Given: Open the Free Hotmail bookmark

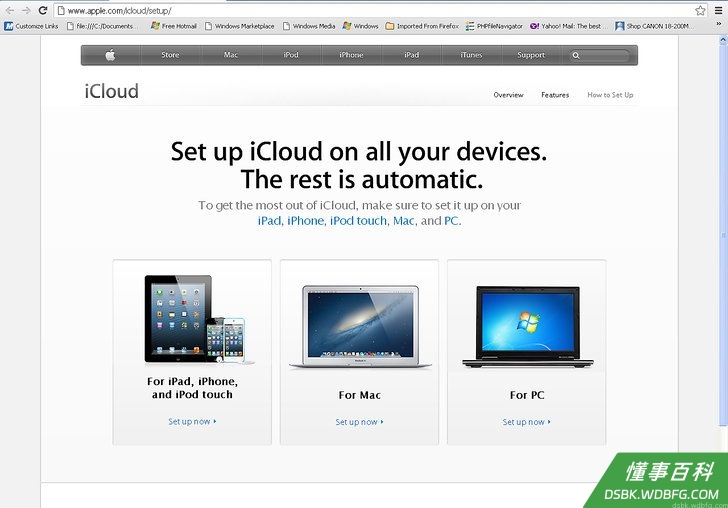Looking at the screenshot, I should pyautogui.click(x=174, y=26).
